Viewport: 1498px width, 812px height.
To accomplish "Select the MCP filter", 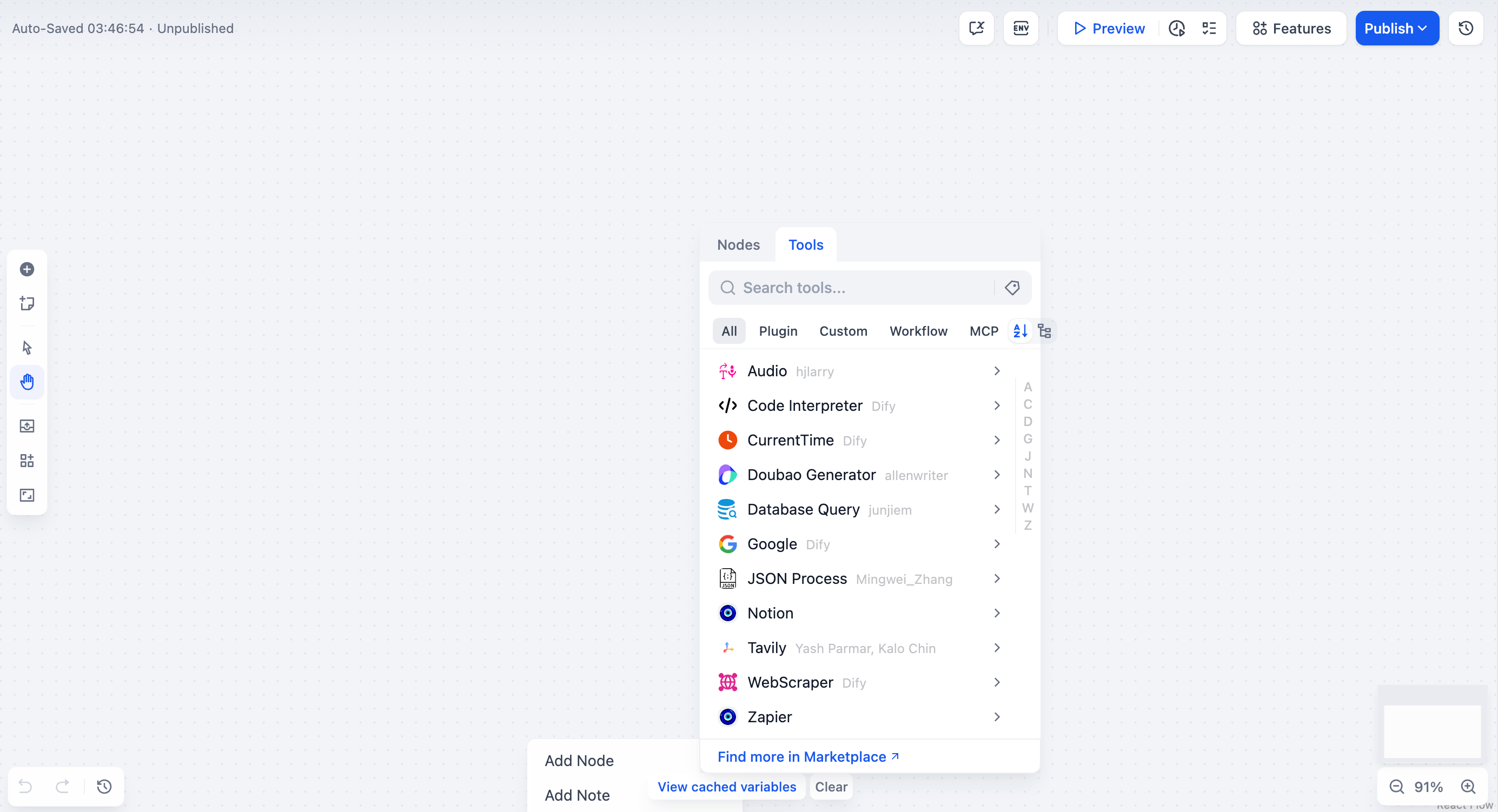I will coord(983,331).
